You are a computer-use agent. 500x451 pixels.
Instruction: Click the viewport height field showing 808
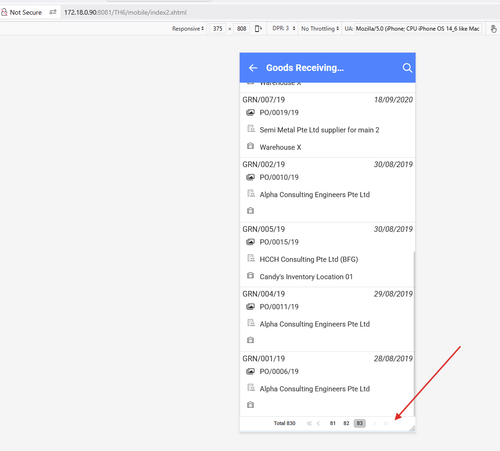pos(242,29)
